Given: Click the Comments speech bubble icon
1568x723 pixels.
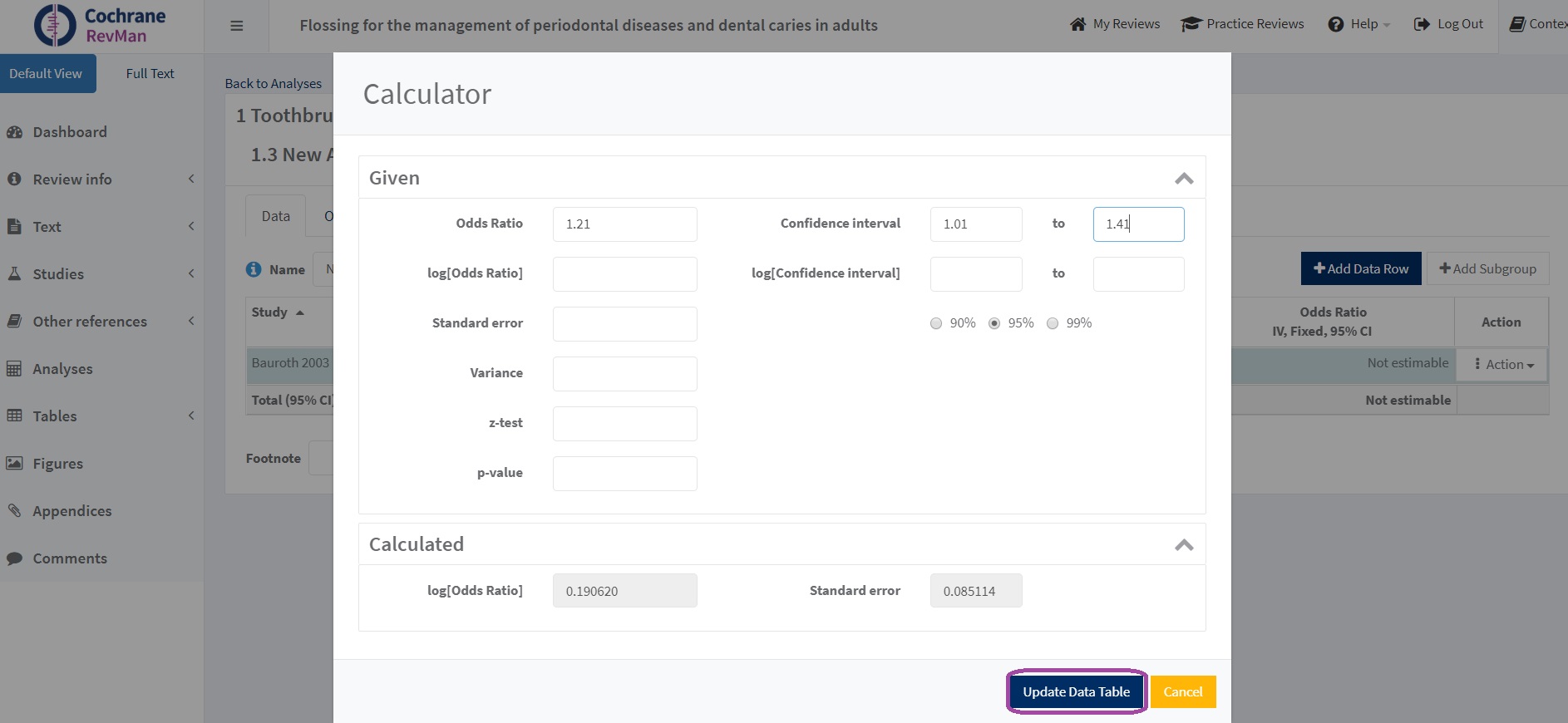Looking at the screenshot, I should coord(14,558).
